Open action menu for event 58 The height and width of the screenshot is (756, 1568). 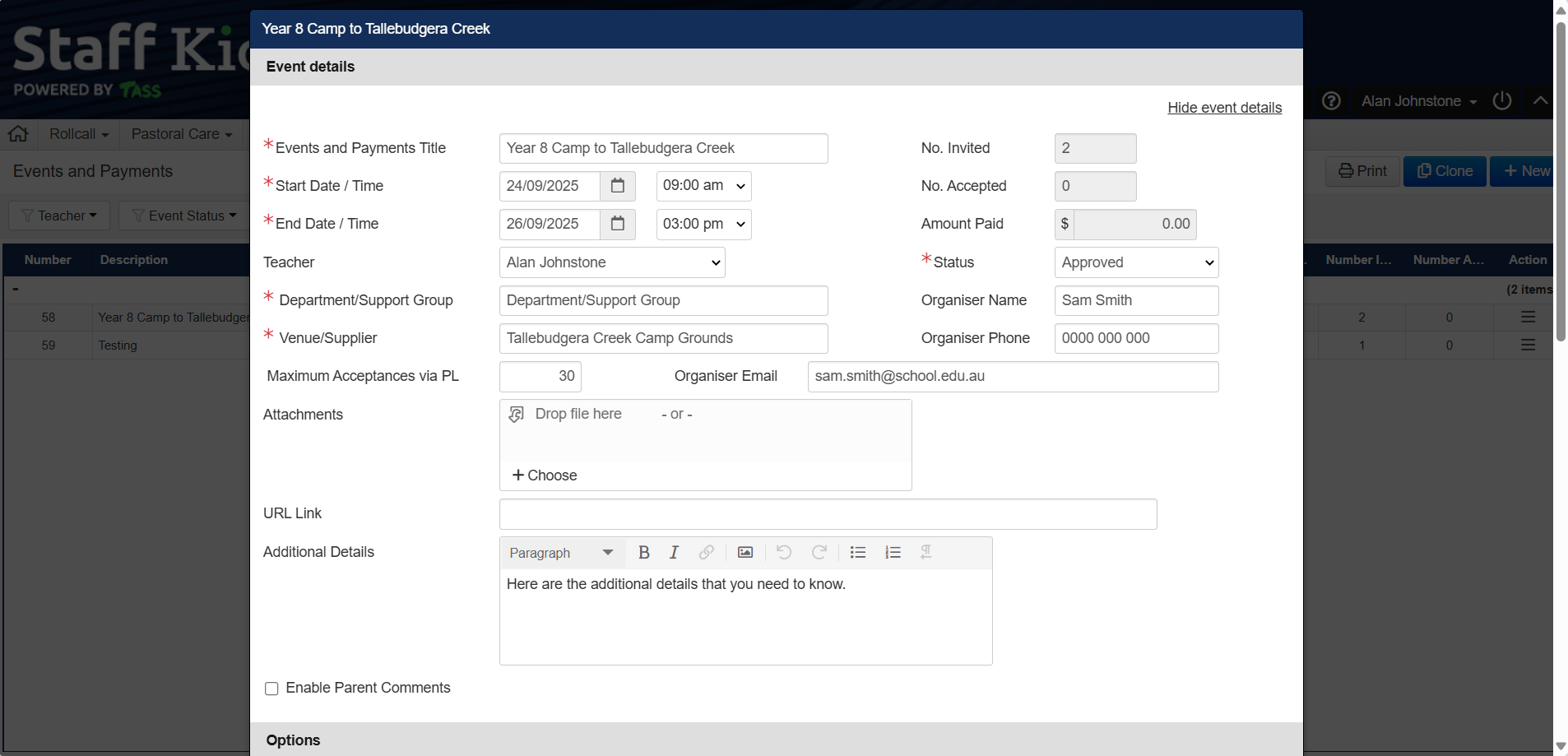point(1528,318)
